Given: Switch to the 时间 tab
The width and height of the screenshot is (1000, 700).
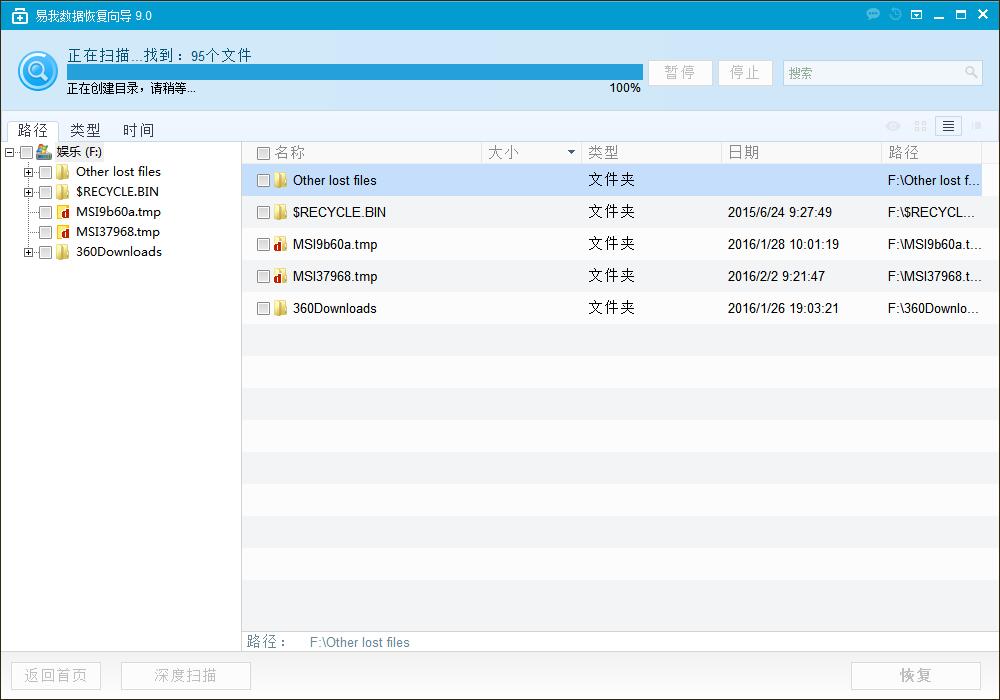Looking at the screenshot, I should [138, 130].
